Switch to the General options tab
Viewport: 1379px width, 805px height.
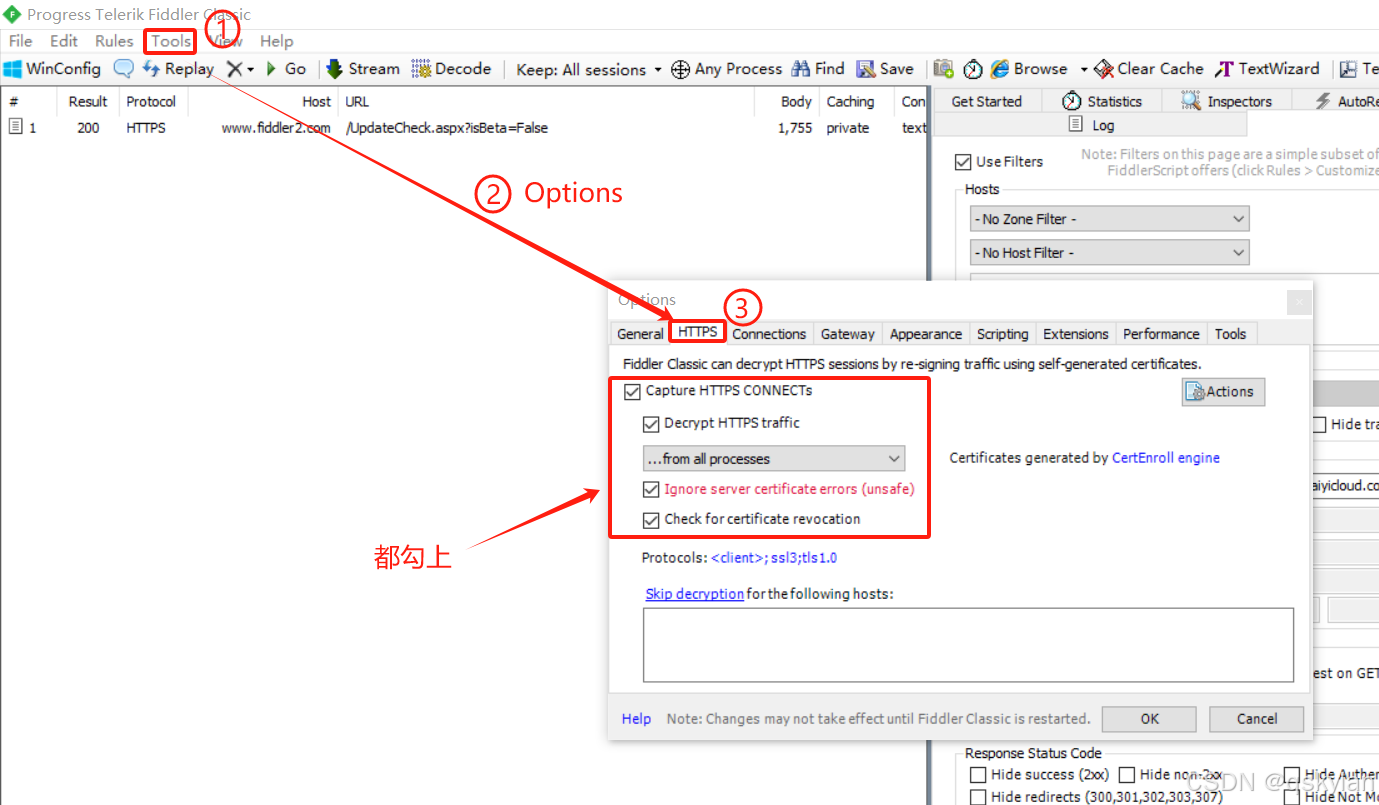tap(640, 334)
